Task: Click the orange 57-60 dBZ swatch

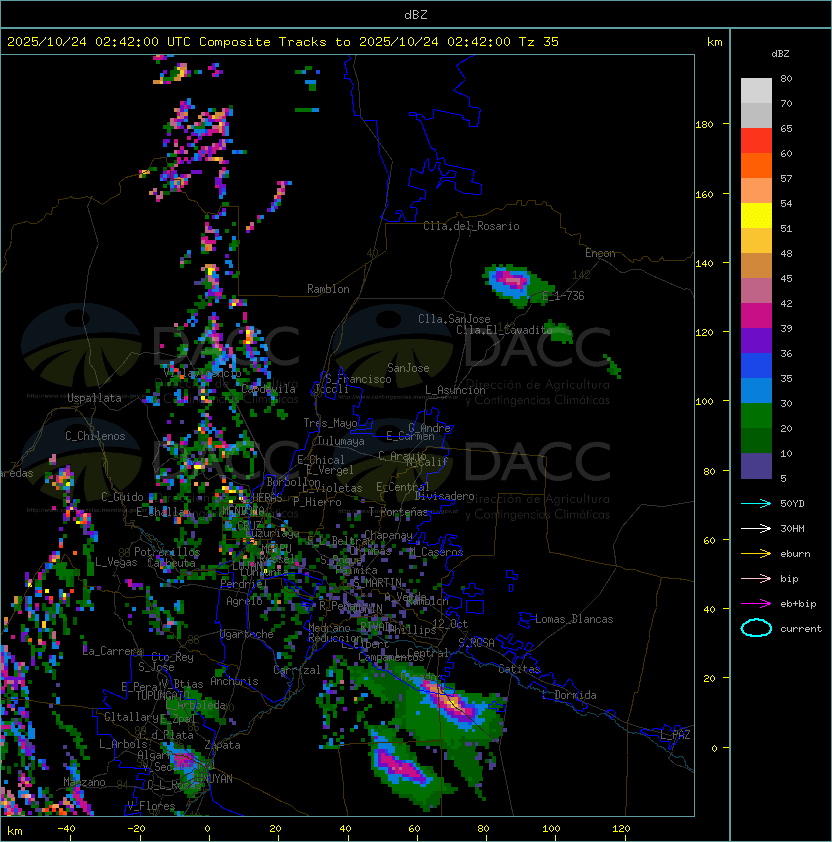Action: click(x=756, y=166)
